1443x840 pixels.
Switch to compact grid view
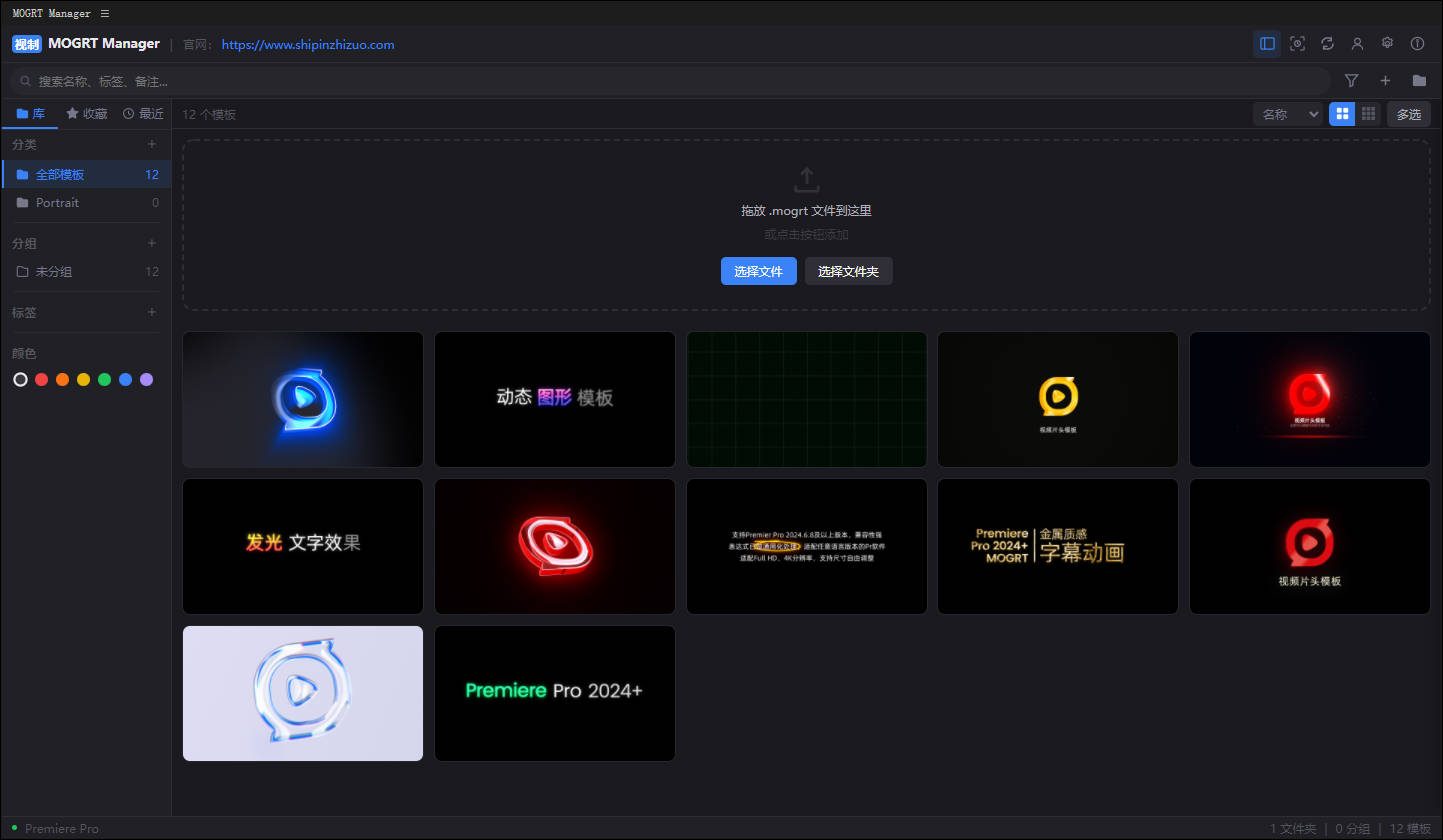(x=1368, y=113)
